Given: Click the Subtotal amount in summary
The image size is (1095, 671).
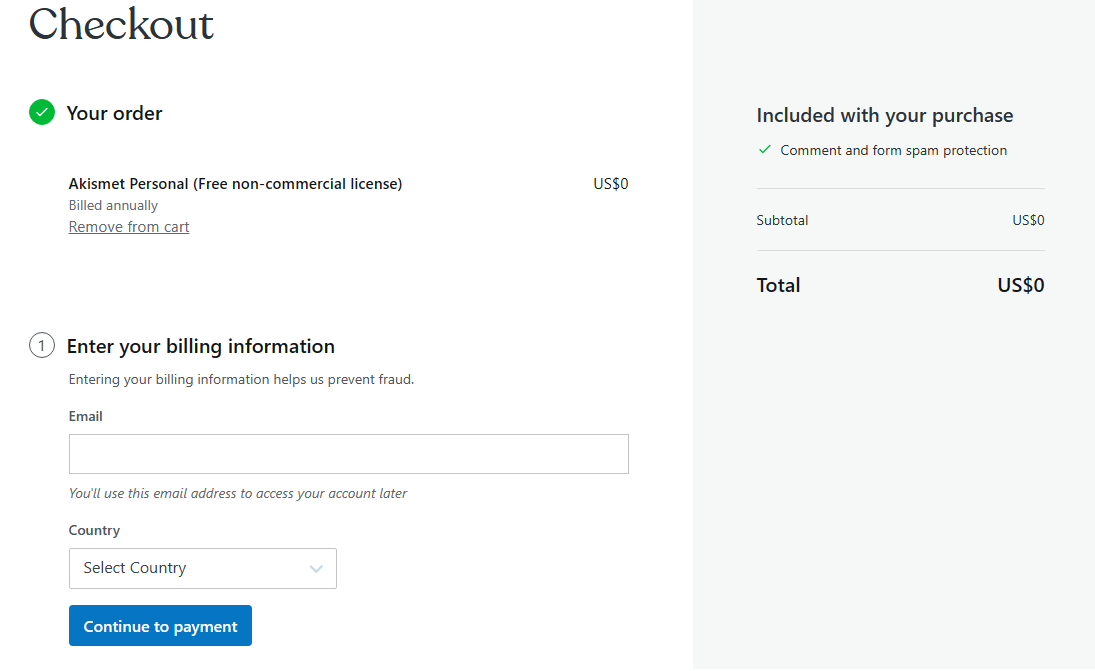Looking at the screenshot, I should click(1028, 220).
